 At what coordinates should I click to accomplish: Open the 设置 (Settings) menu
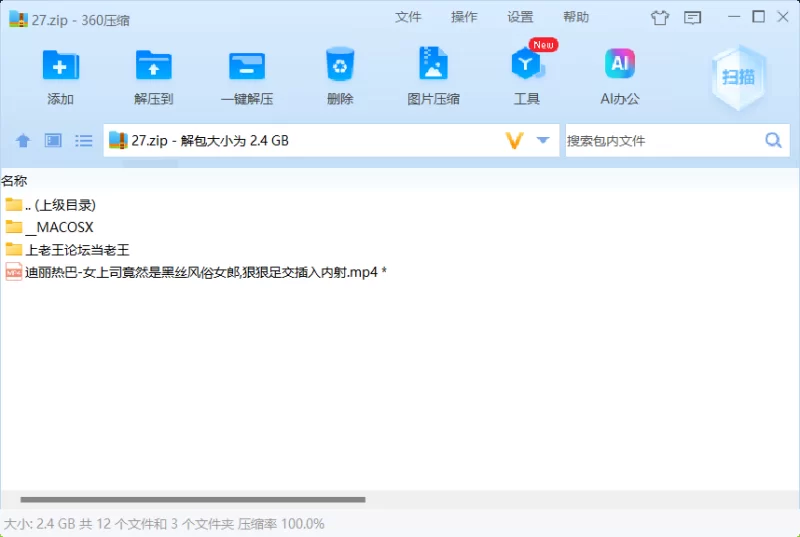(x=520, y=17)
